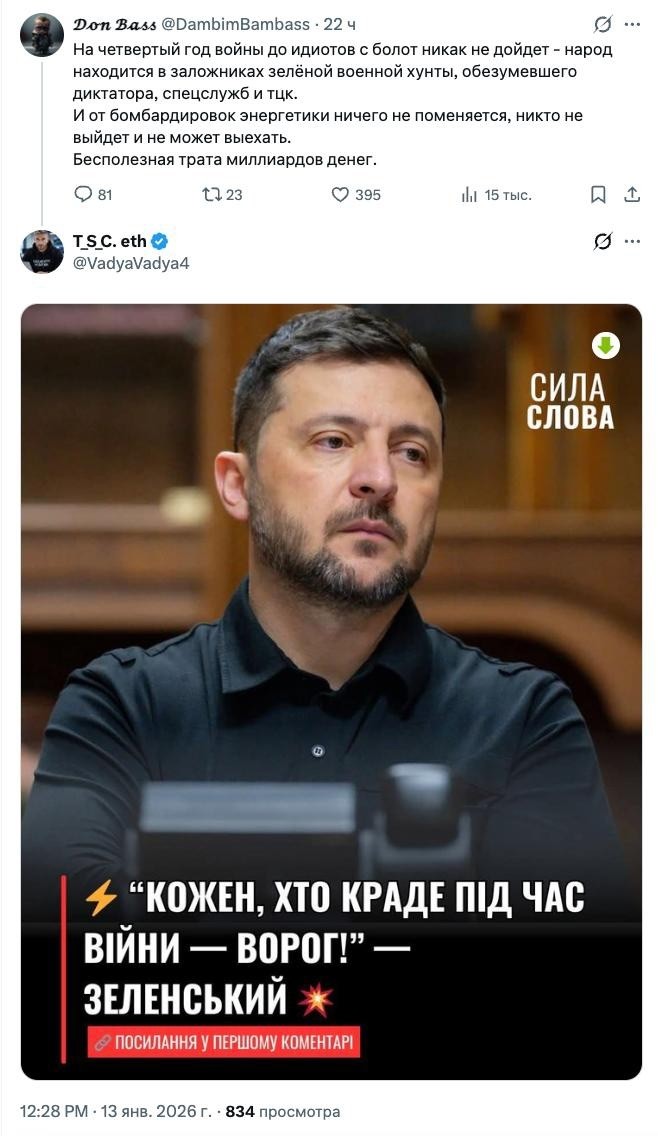
Task: Open the 22 ч timestamp link
Action: coord(339,24)
